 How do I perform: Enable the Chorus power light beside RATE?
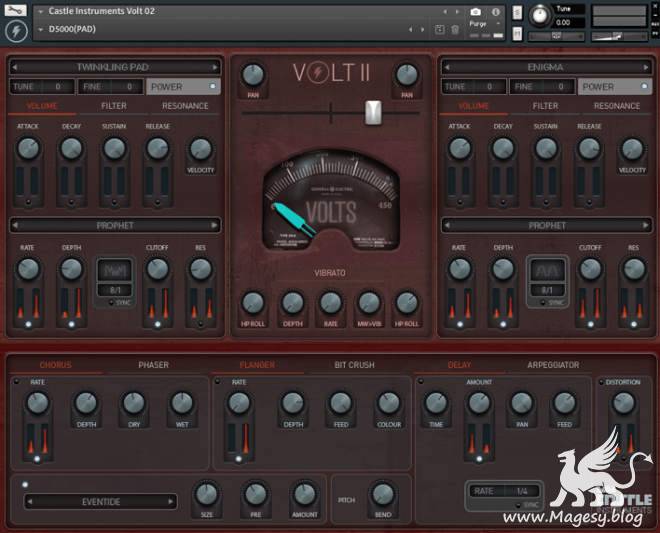pos(16,382)
